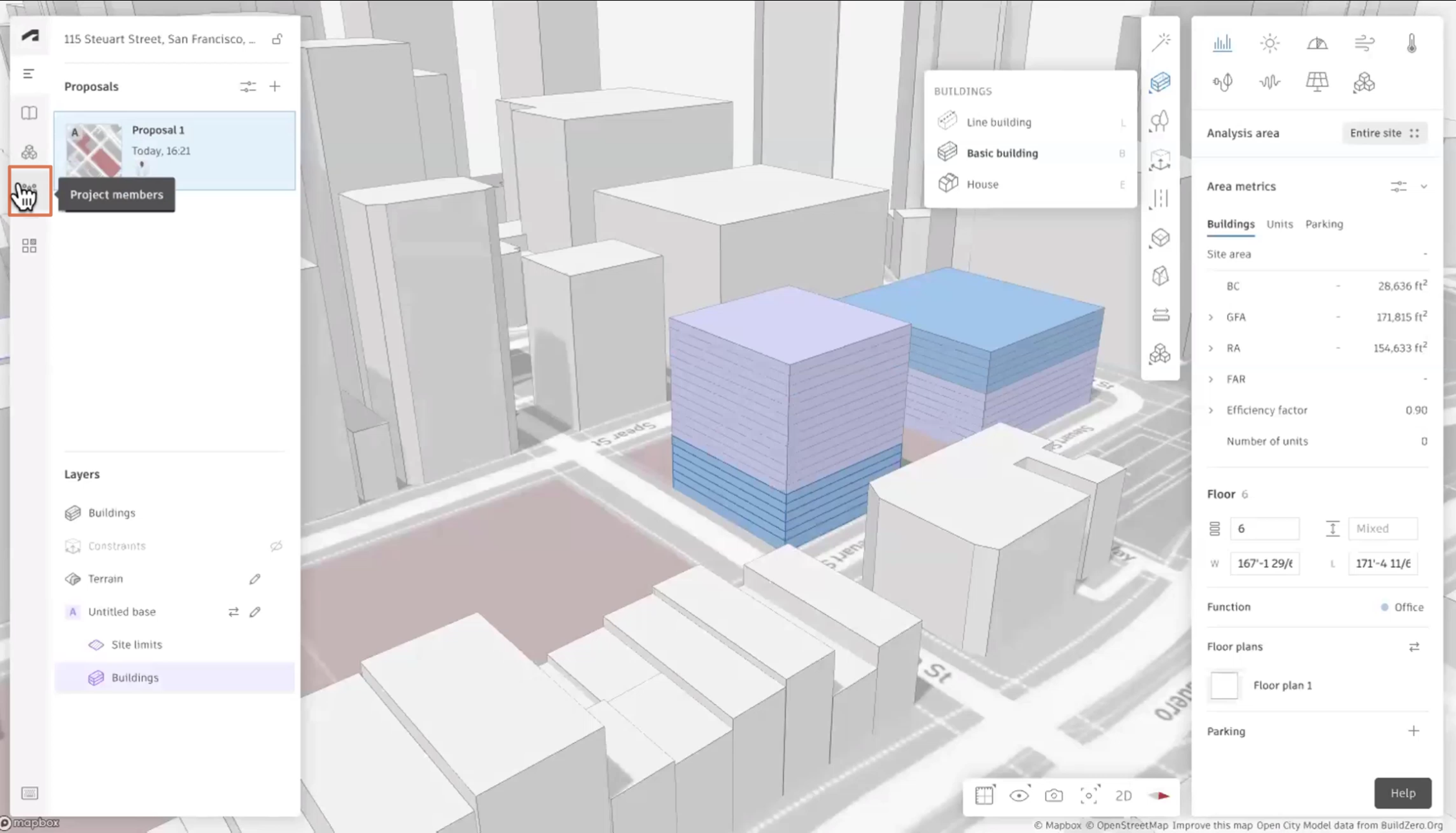
Task: Select the grid/dashboard icon in sidebar
Action: [x=29, y=246]
